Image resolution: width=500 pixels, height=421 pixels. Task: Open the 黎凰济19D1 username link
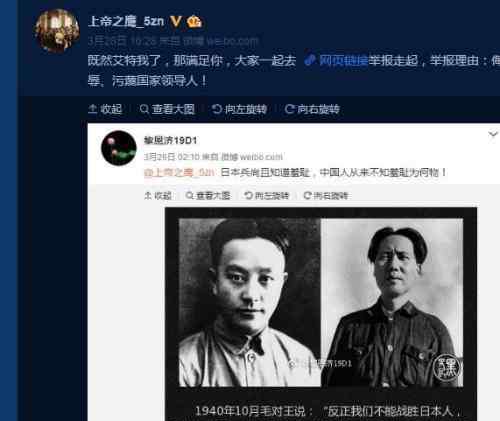(x=170, y=140)
